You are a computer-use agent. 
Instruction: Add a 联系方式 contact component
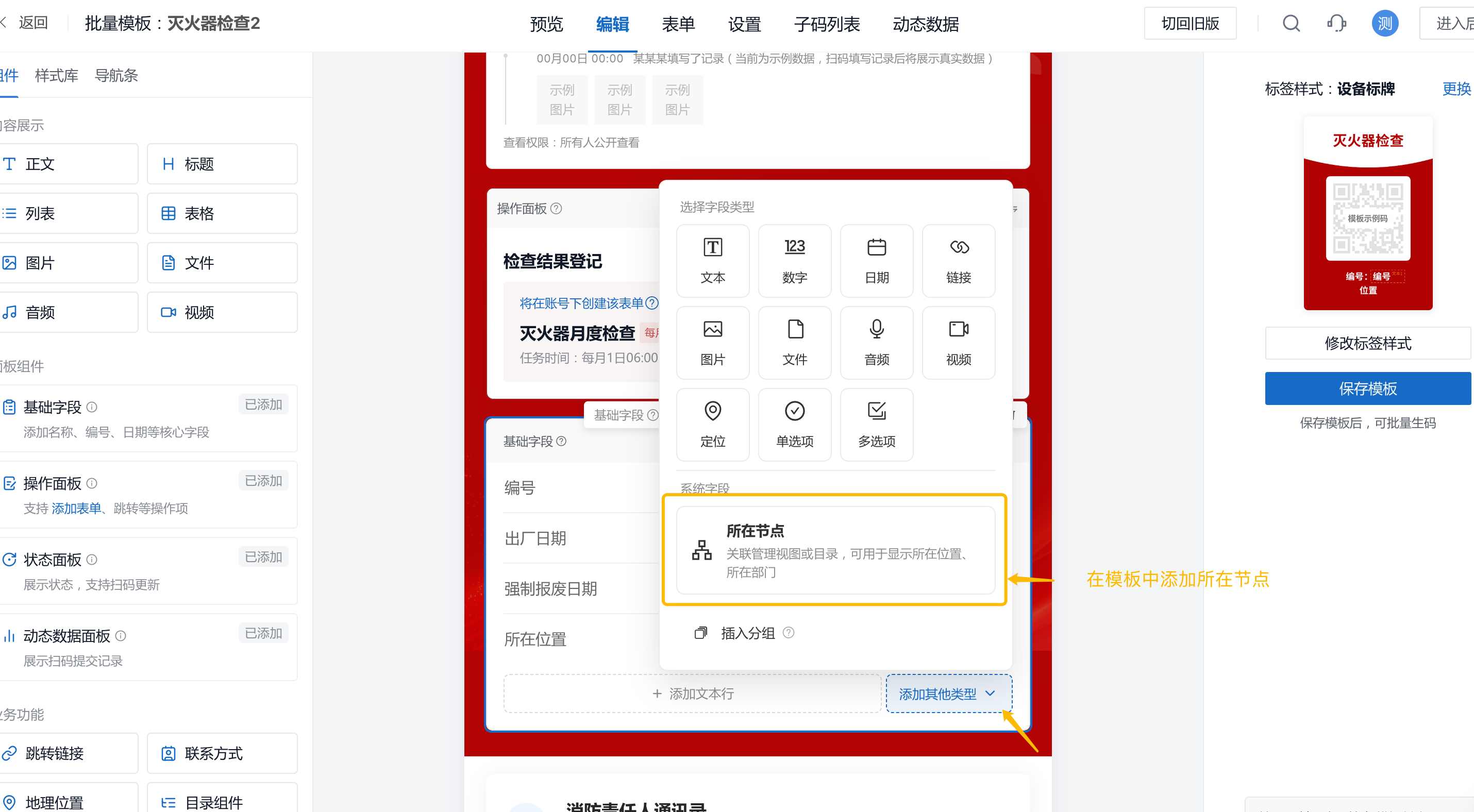click(222, 754)
